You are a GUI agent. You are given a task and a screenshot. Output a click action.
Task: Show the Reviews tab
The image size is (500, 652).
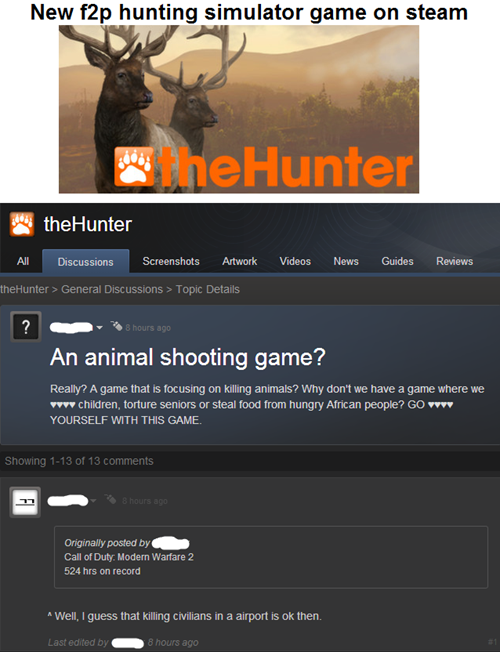tap(455, 261)
